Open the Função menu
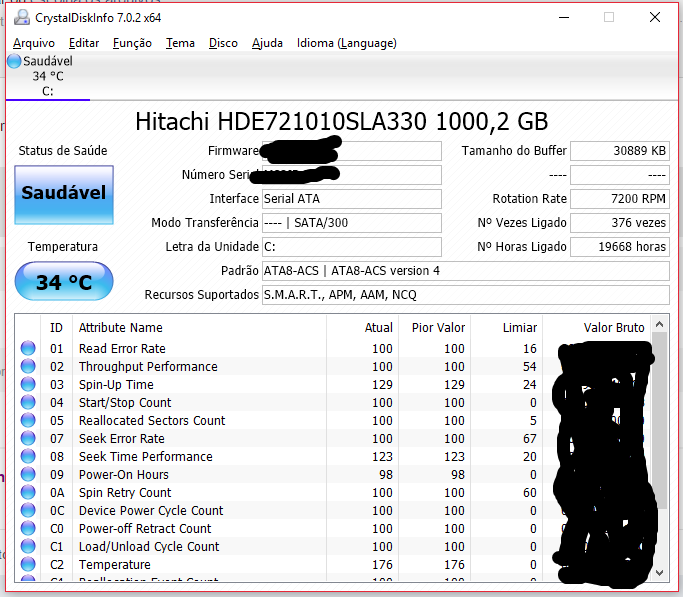The height and width of the screenshot is (597, 687). (132, 43)
